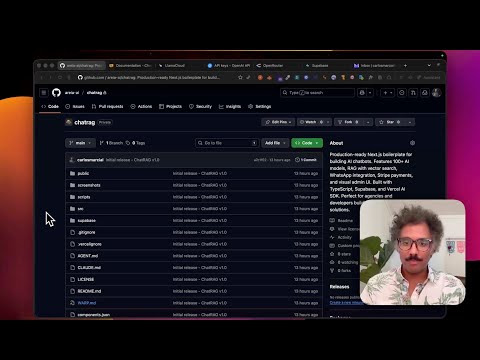Open the .vercelignore file
Viewport: 480px width, 360px height.
[89, 244]
